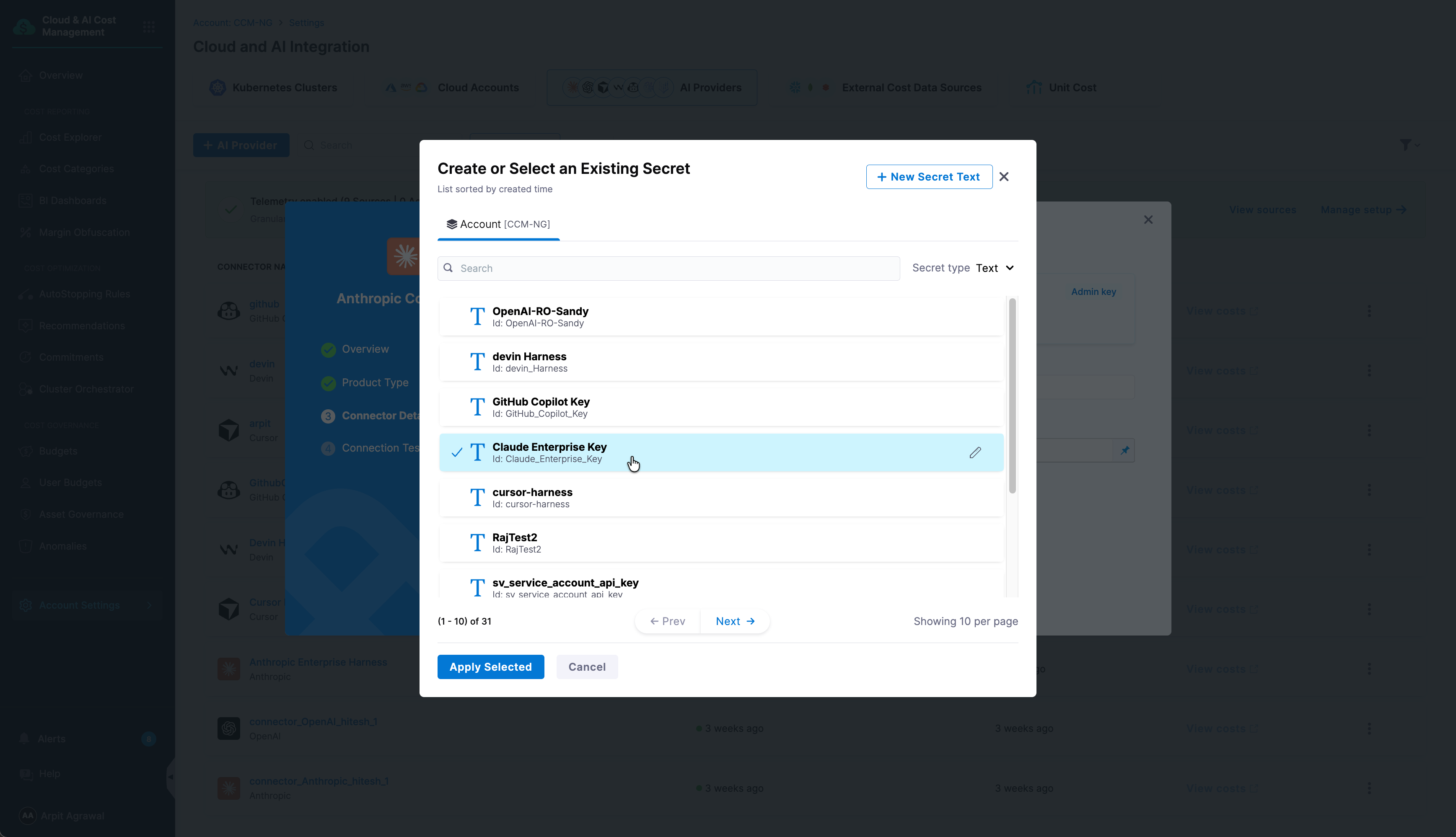
Task: Open the connector_OpenAI_hitesh_1 connector
Action: (313, 722)
